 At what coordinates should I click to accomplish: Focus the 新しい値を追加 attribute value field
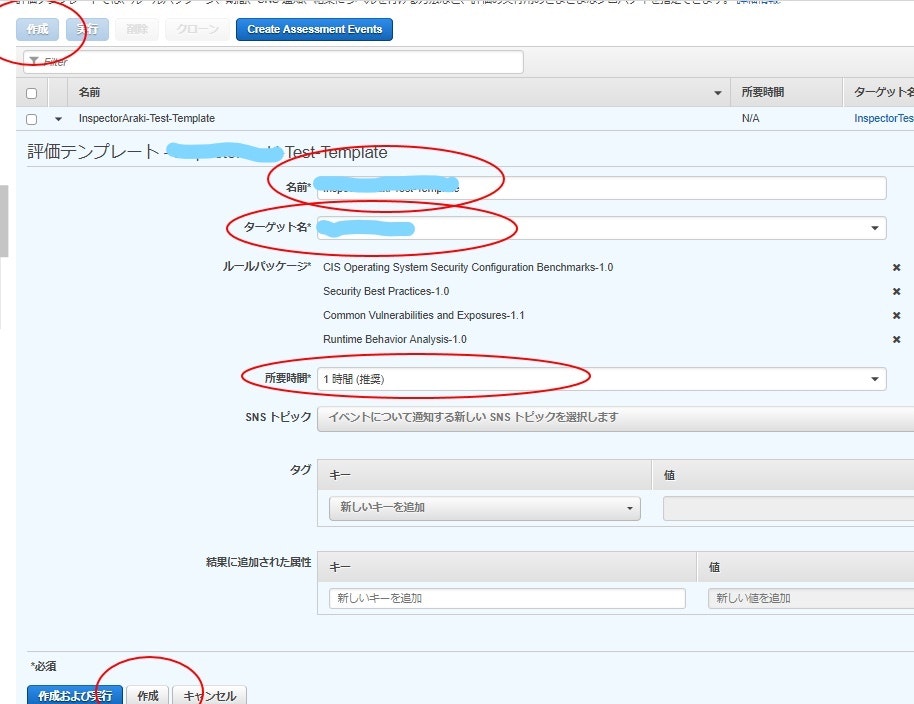tap(811, 599)
